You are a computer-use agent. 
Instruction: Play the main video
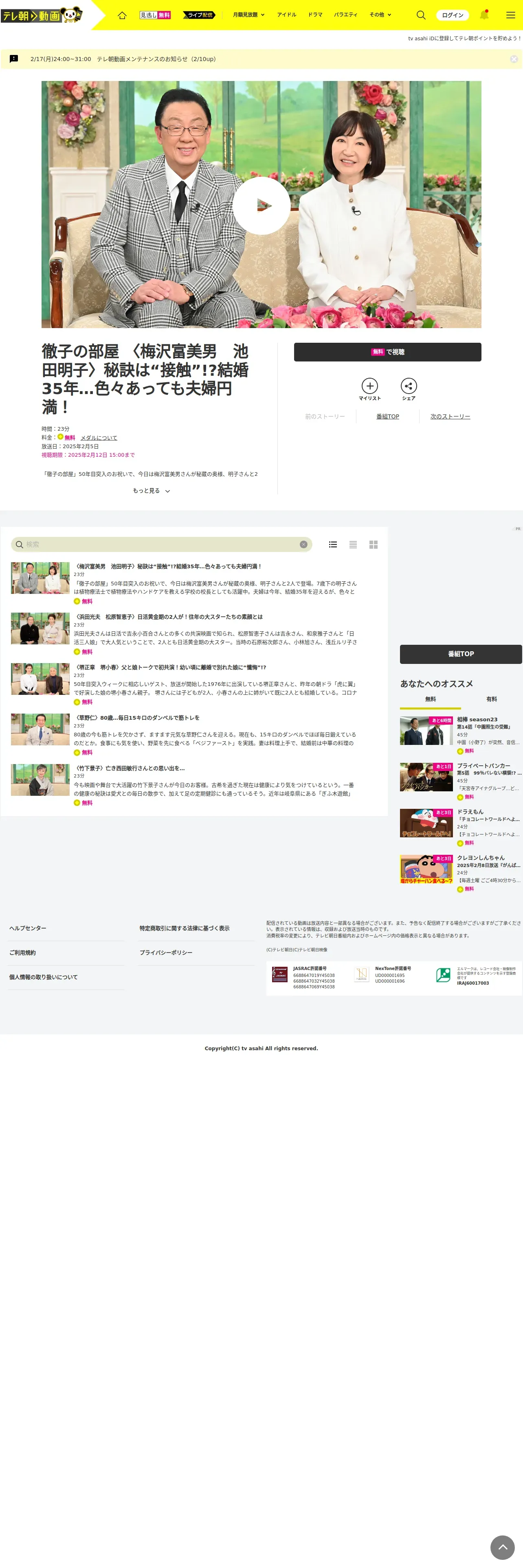[x=262, y=205]
